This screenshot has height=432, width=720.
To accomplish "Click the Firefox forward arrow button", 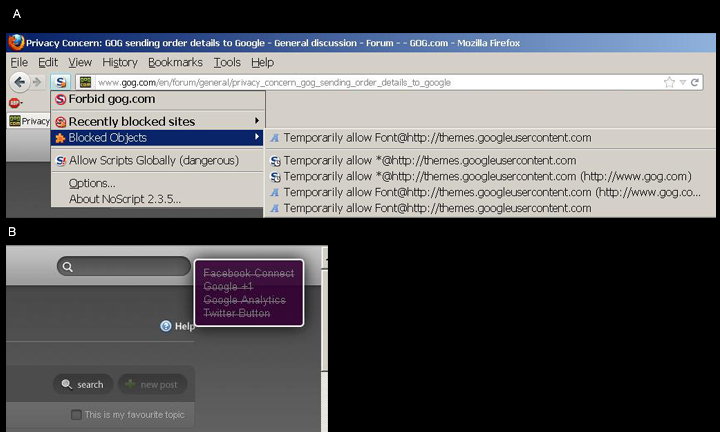I will (x=37, y=83).
